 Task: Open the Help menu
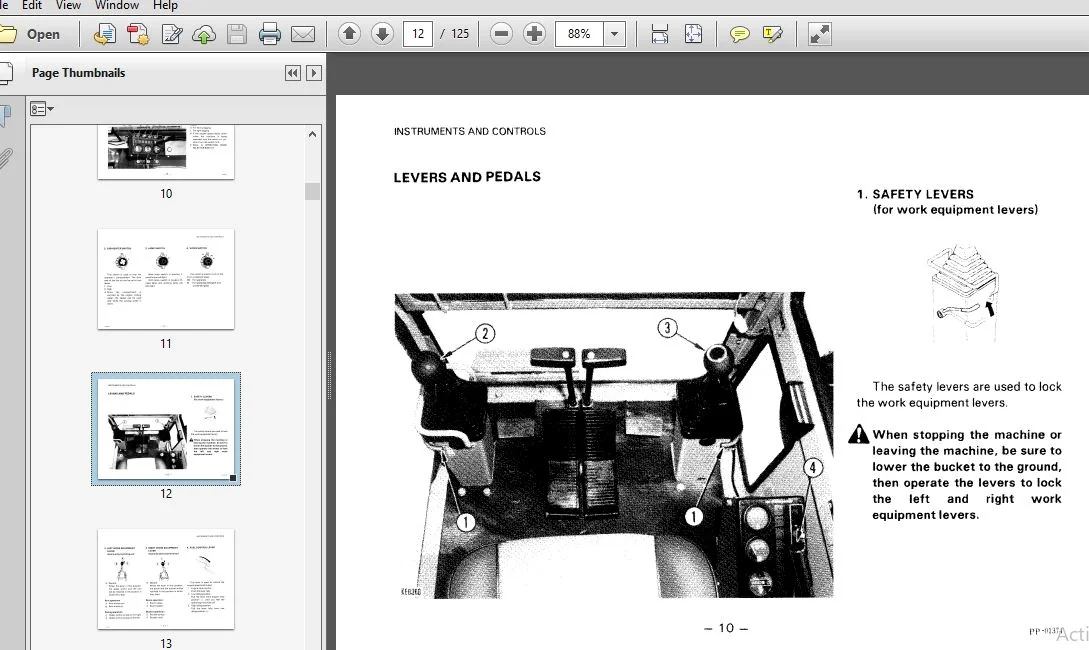coord(165,6)
